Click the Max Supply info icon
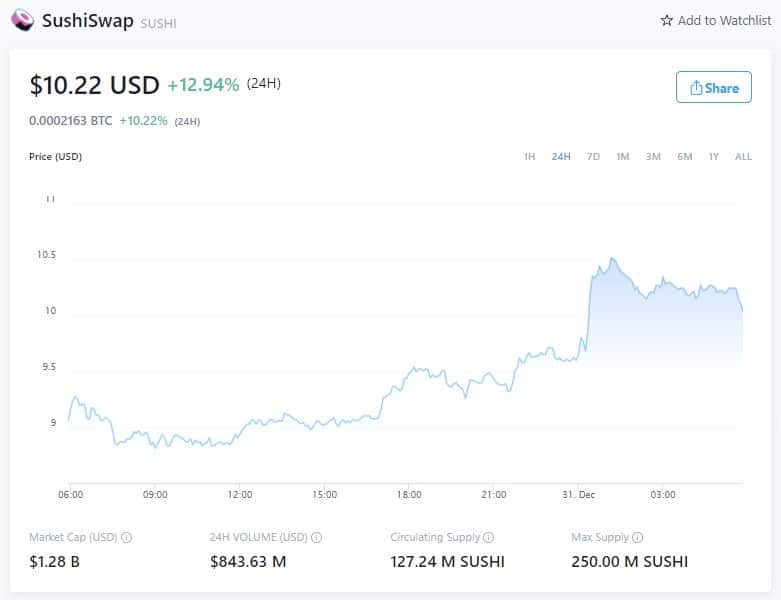781x600 pixels. (638, 537)
